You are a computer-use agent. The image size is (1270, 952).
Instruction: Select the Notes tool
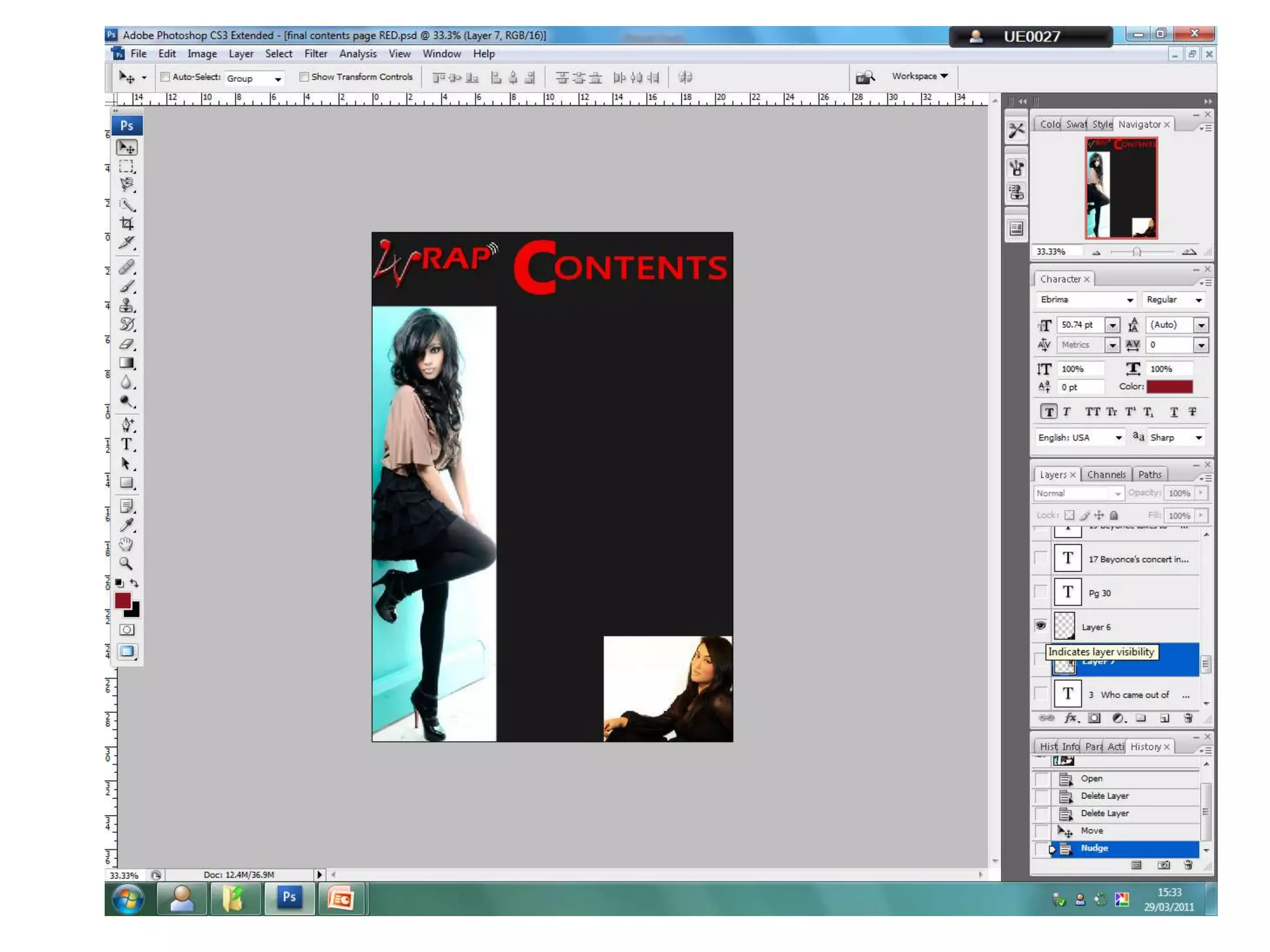127,506
